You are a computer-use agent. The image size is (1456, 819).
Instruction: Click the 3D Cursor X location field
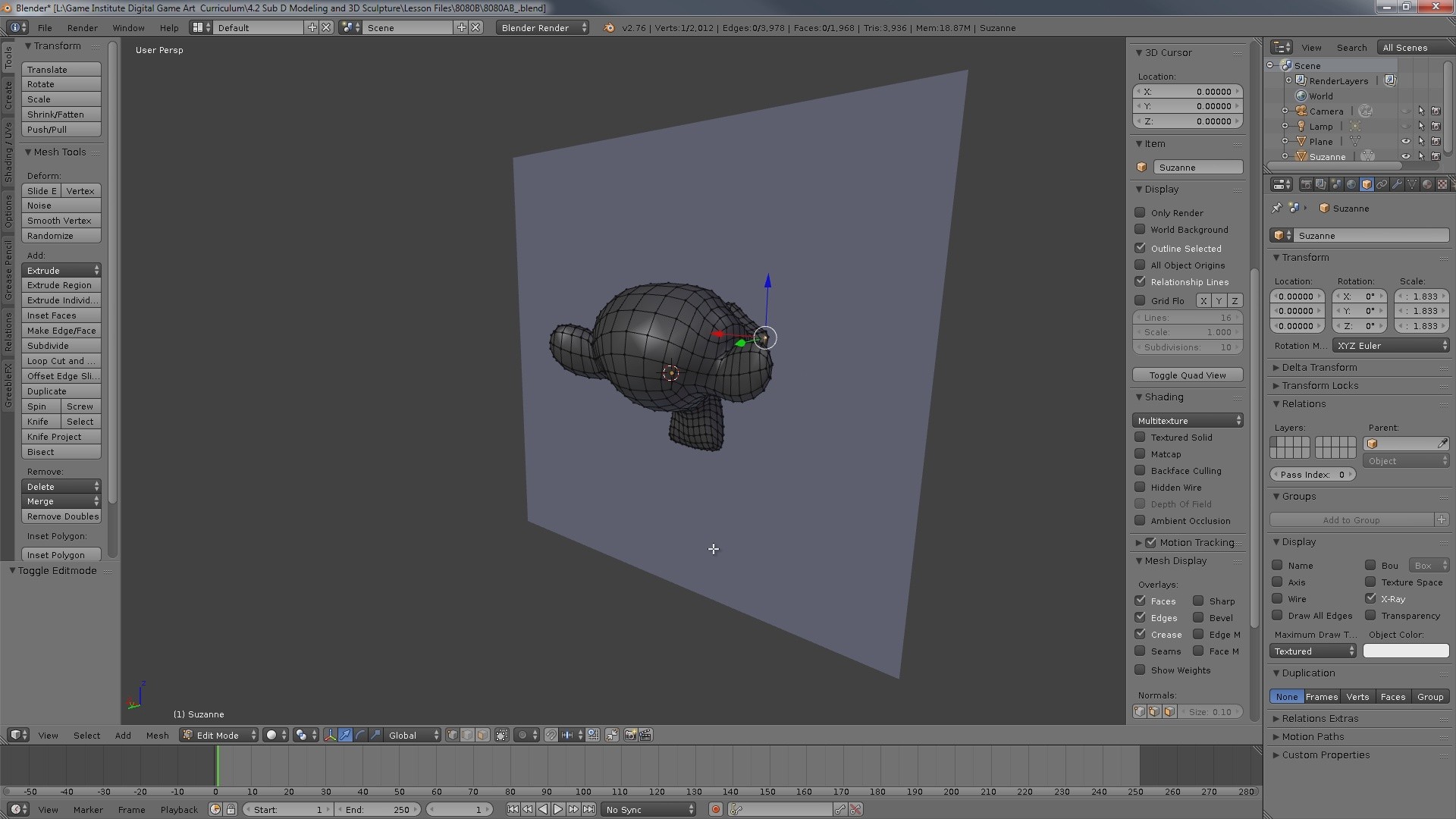(x=1188, y=92)
